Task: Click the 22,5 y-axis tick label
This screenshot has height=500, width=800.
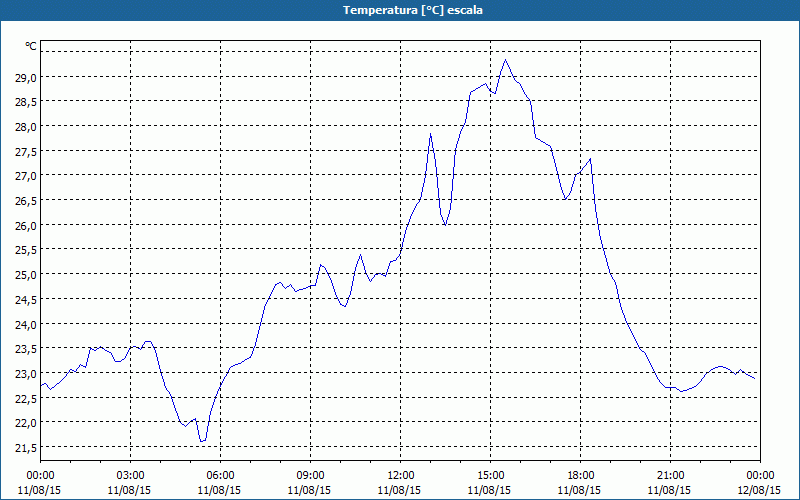Action: coord(28,398)
